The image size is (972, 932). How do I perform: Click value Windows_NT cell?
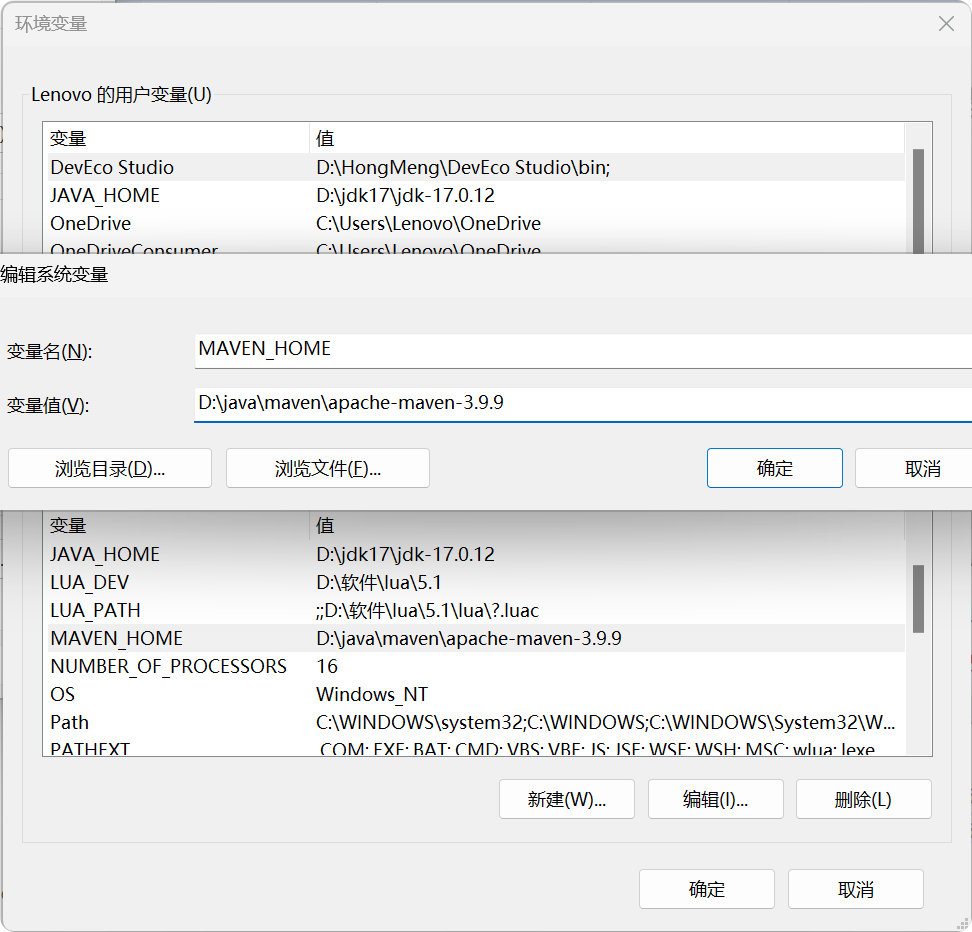click(372, 694)
